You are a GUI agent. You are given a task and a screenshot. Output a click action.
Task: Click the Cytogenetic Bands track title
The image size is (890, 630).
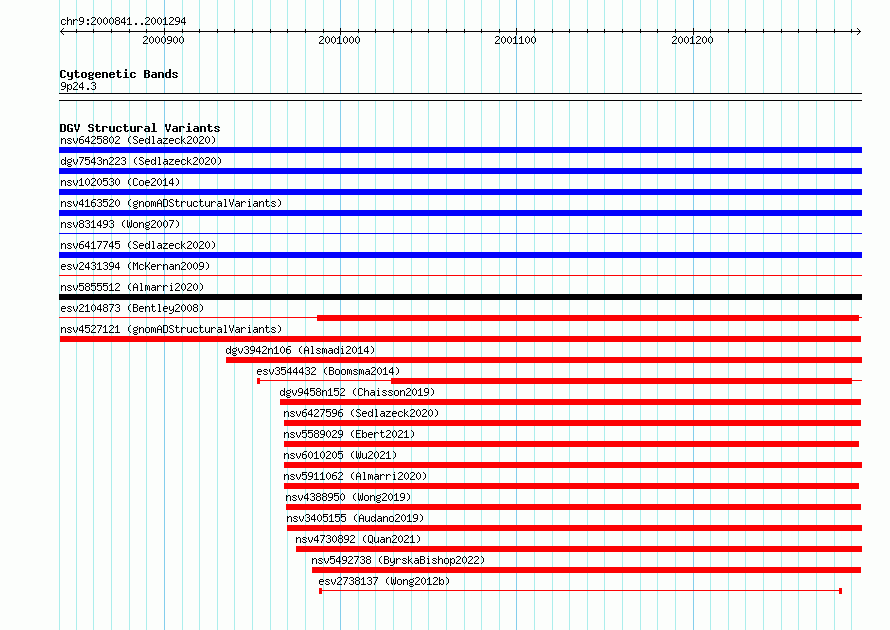pos(119,74)
